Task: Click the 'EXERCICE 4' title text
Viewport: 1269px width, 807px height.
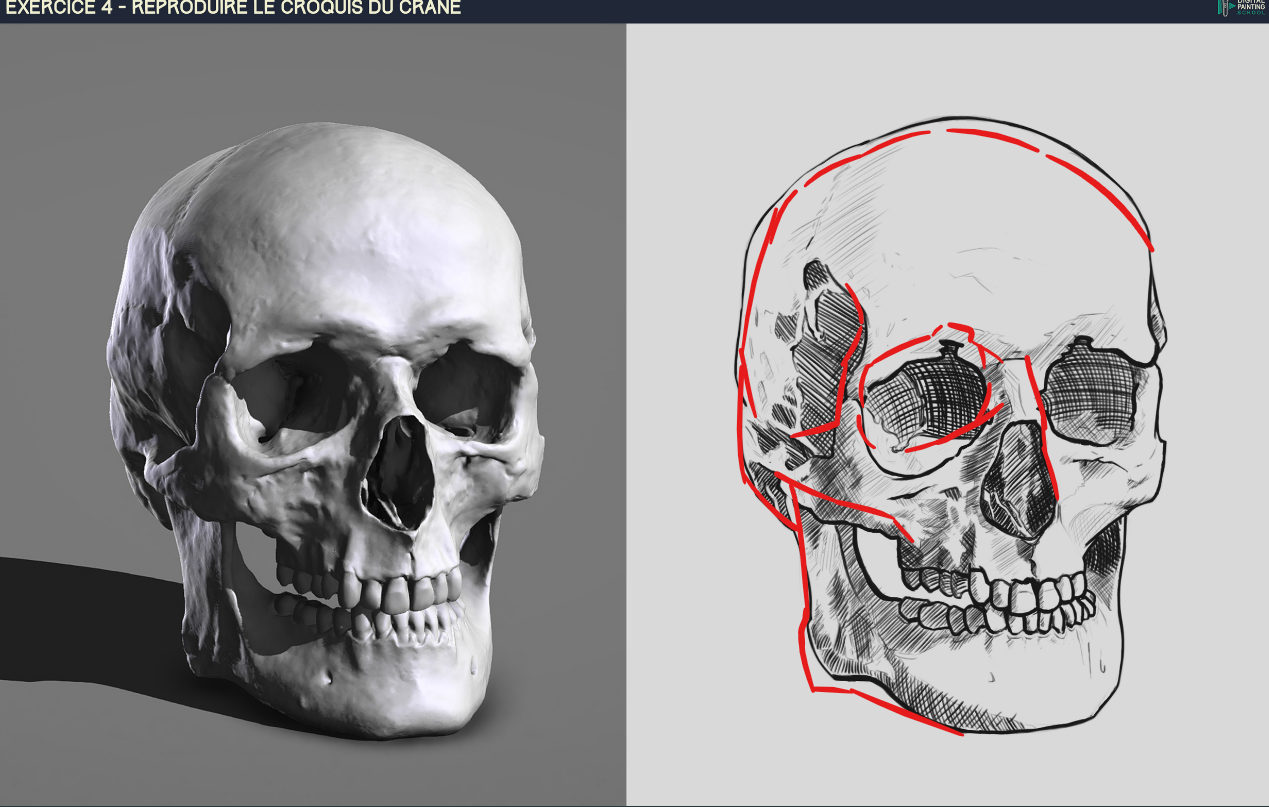Action: coord(55,7)
